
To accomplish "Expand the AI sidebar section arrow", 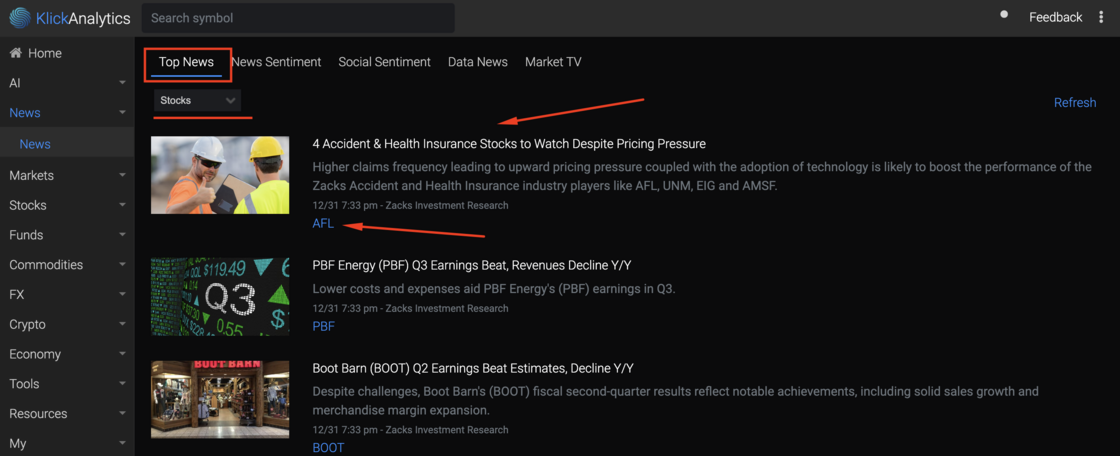I will pyautogui.click(x=122, y=84).
